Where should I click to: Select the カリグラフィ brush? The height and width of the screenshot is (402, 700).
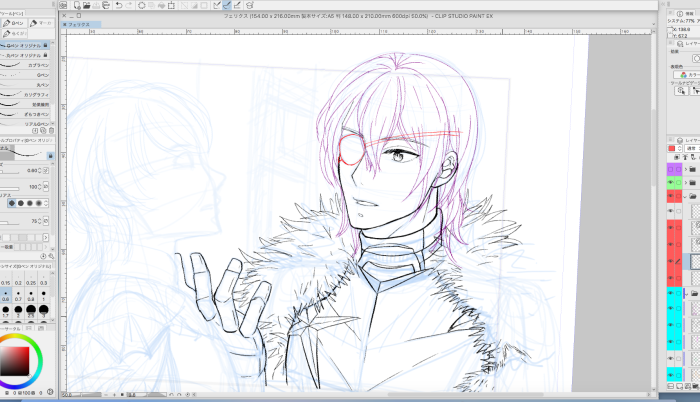pos(25,95)
